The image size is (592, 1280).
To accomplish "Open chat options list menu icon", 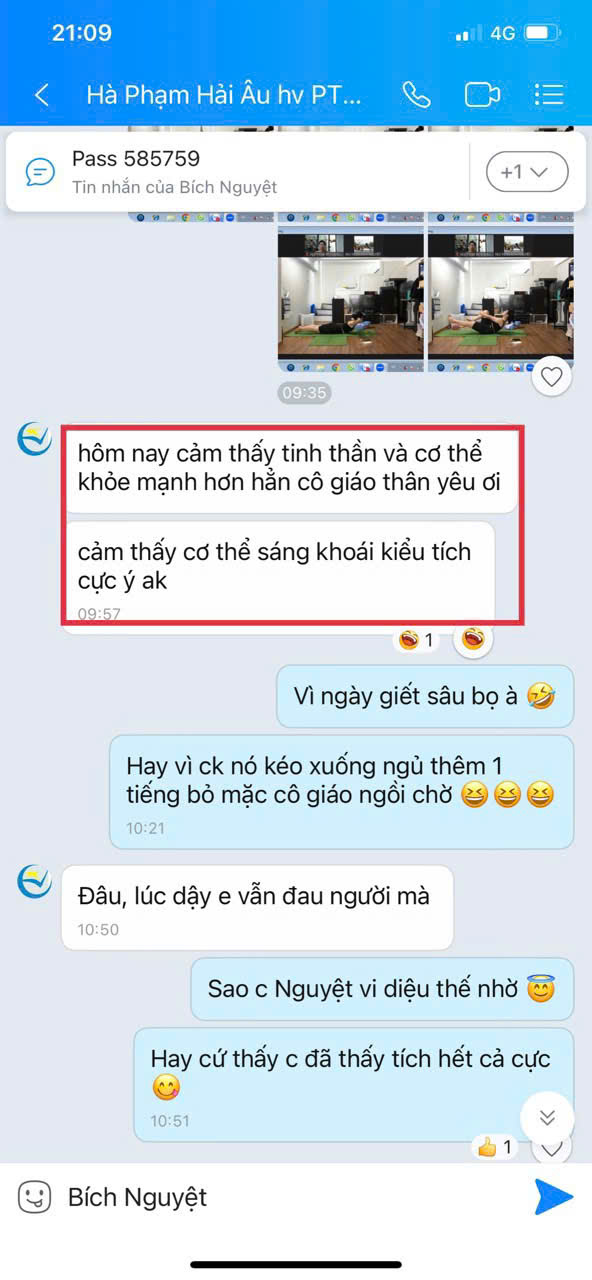I will (x=549, y=95).
